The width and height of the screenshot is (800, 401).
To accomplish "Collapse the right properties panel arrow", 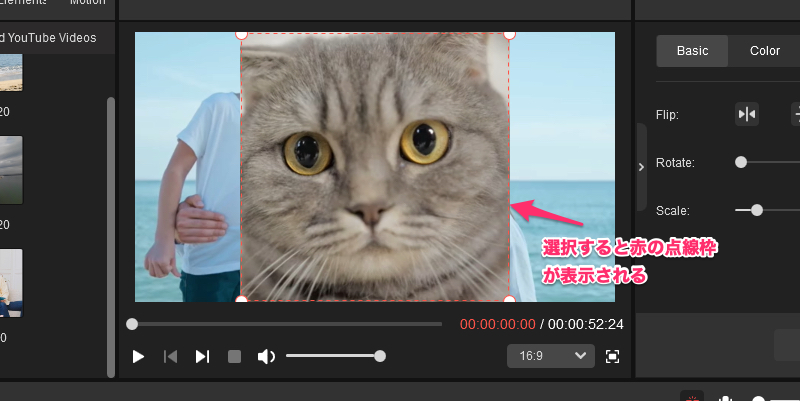I will click(641, 167).
